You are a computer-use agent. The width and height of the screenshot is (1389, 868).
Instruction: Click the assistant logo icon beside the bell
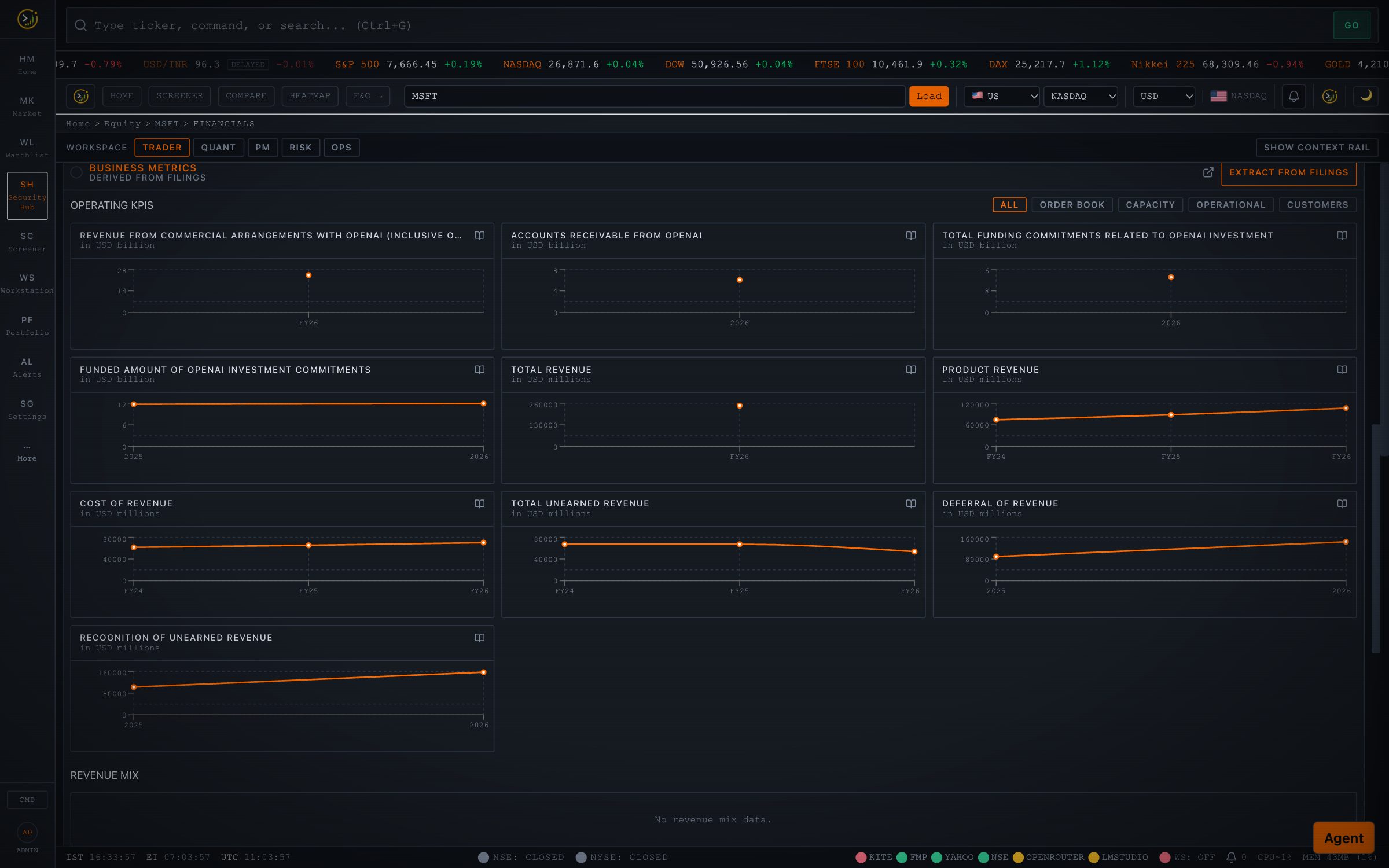(1330, 96)
